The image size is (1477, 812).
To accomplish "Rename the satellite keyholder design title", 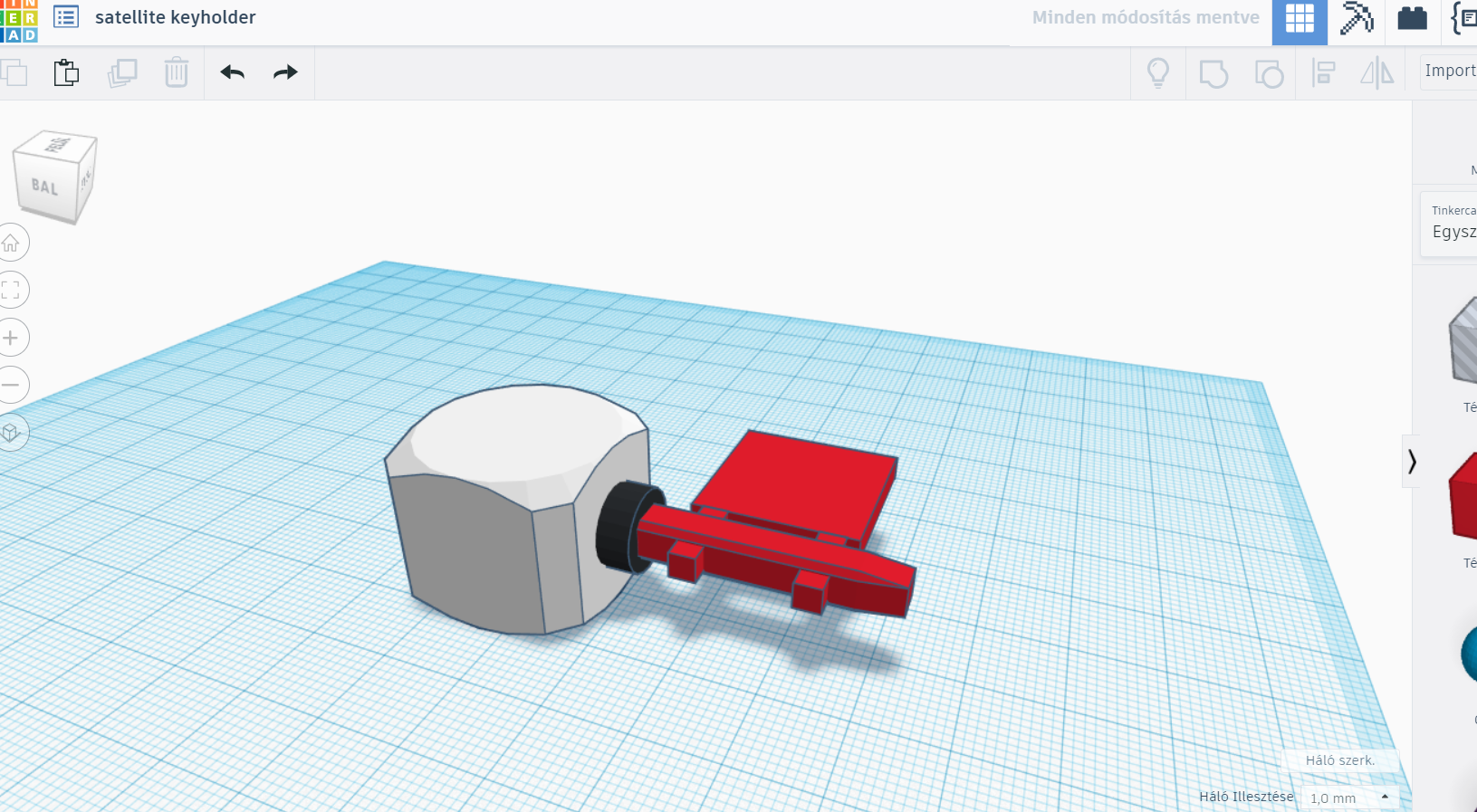I will coord(175,17).
